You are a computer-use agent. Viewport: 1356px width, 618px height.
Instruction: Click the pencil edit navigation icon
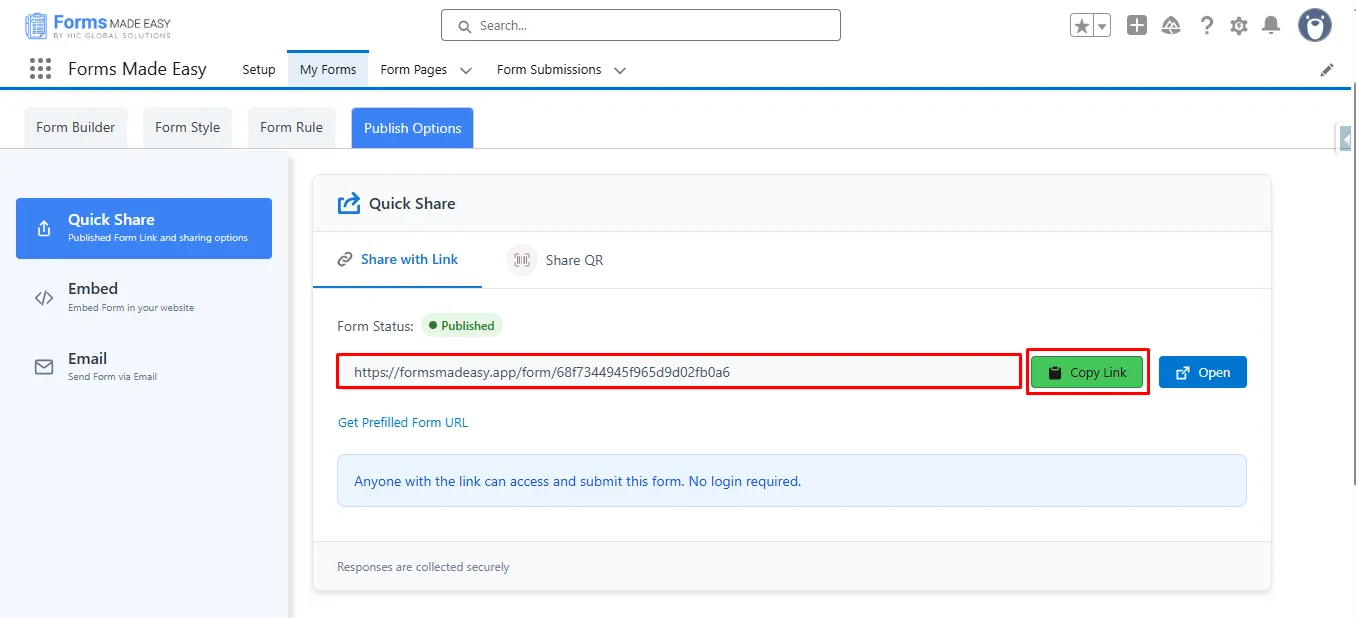1327,70
